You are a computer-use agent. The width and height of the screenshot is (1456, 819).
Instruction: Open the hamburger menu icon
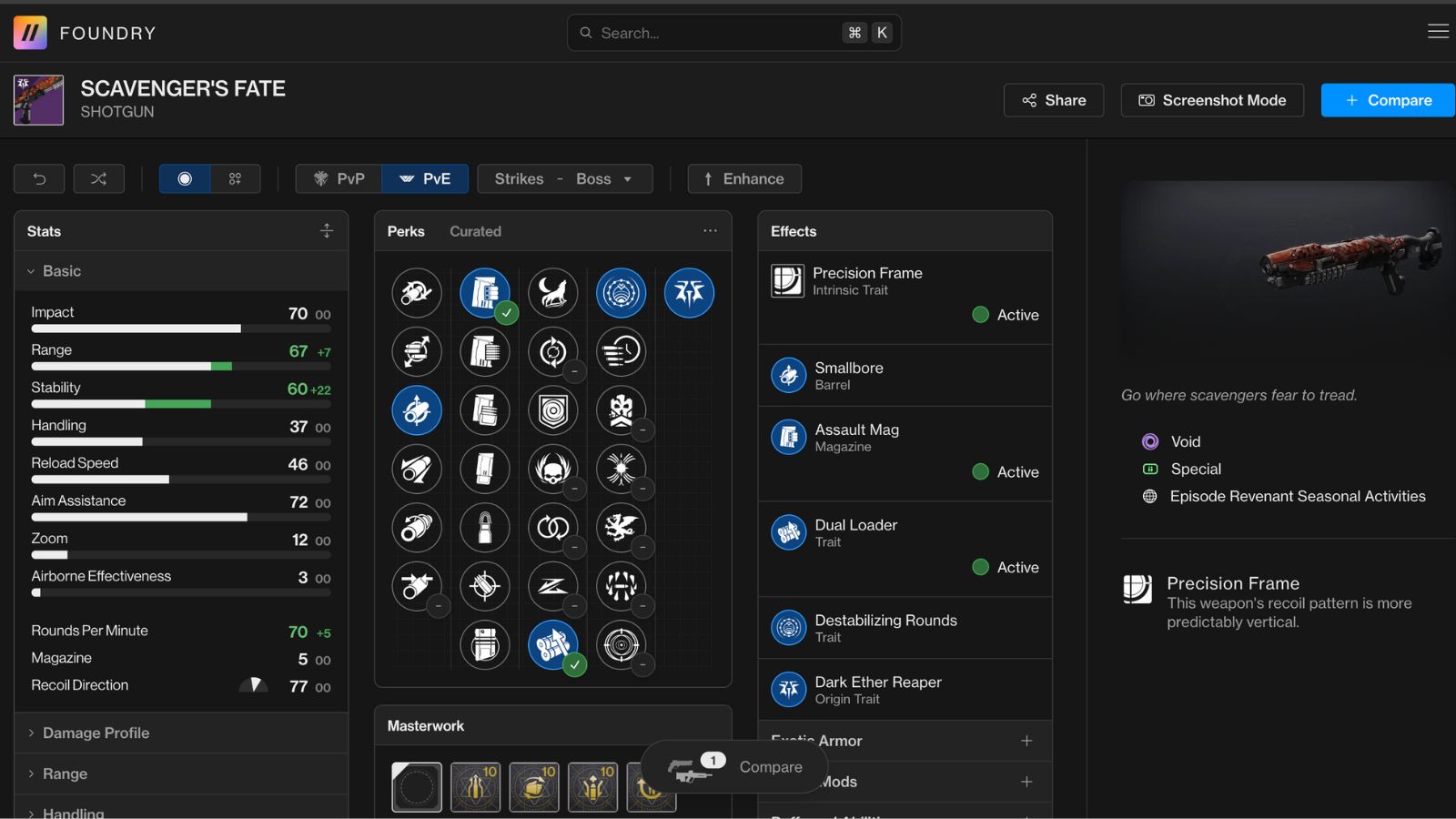[x=1438, y=32]
